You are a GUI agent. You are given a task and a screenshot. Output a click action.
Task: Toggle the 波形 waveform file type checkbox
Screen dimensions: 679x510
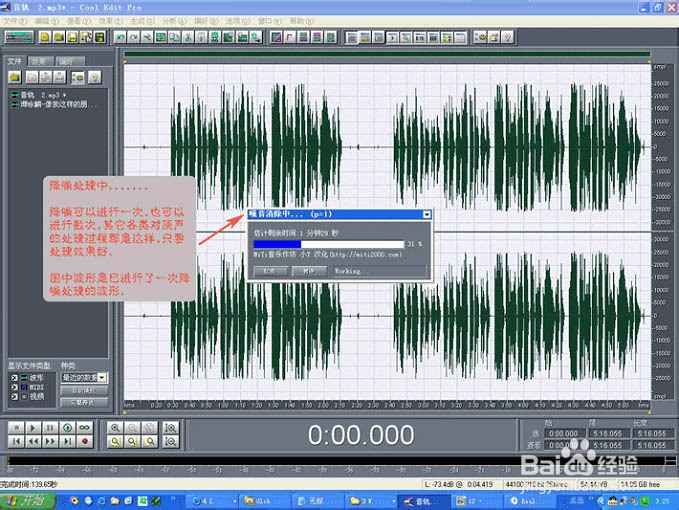14,378
